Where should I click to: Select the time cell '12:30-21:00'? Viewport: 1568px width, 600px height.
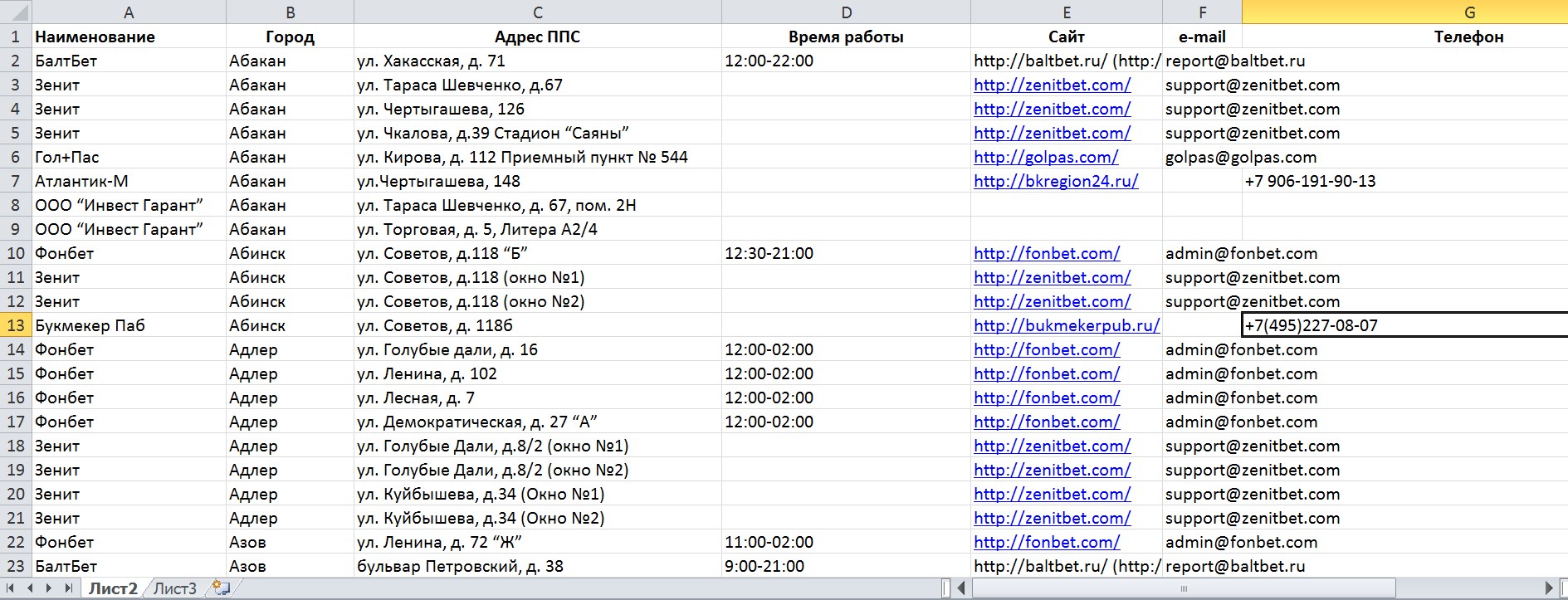click(846, 253)
